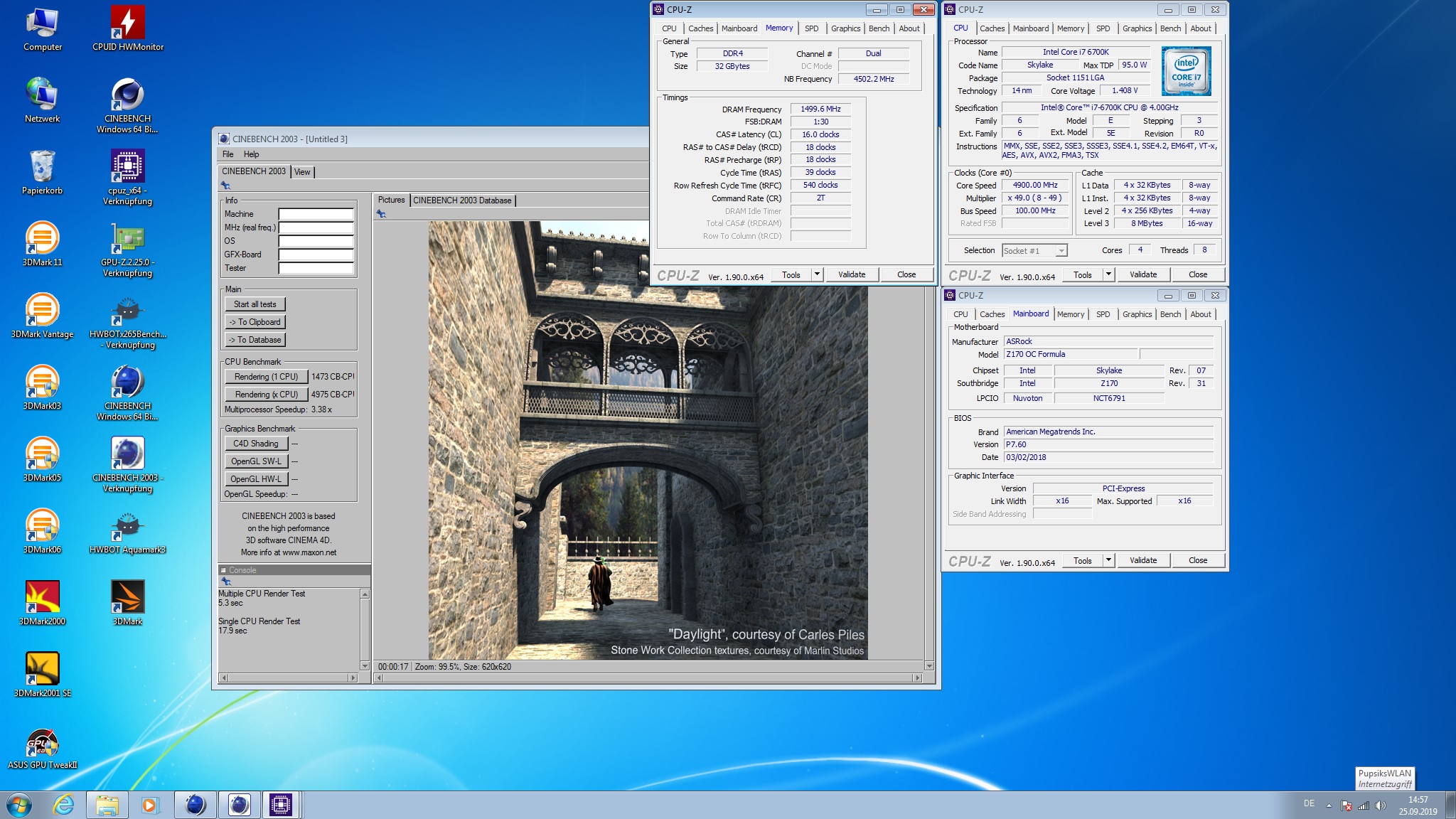Expand the Socket #1 selection combo box
Screen dimensions: 1456x819
[1034, 250]
